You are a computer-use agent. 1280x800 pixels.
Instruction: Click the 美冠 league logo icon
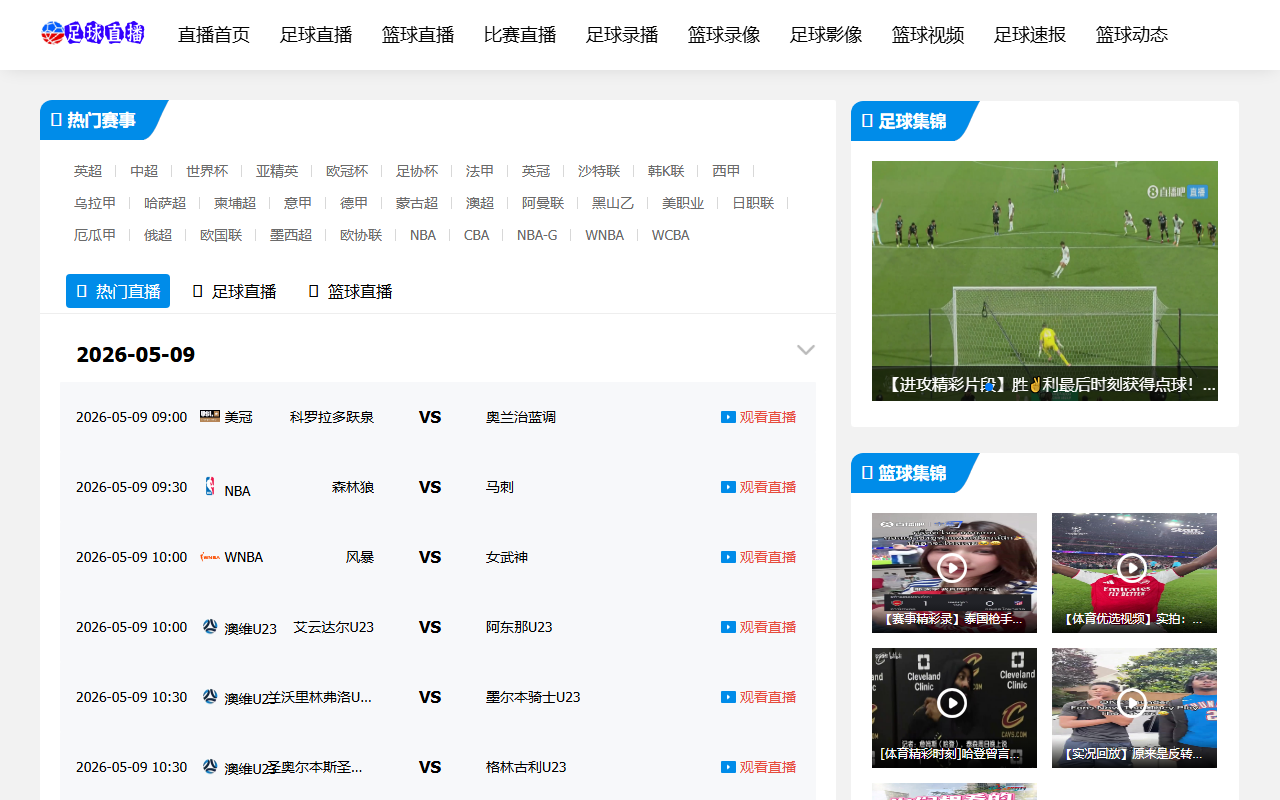click(x=210, y=416)
